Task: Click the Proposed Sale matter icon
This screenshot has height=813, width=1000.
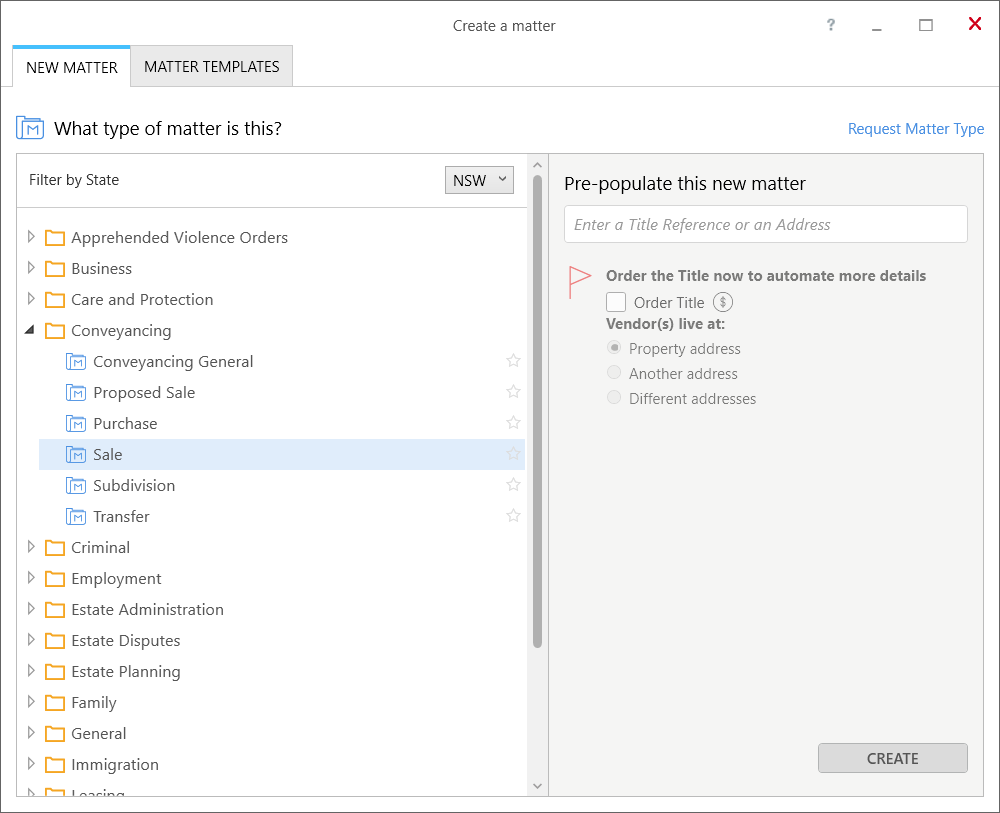Action: [76, 393]
